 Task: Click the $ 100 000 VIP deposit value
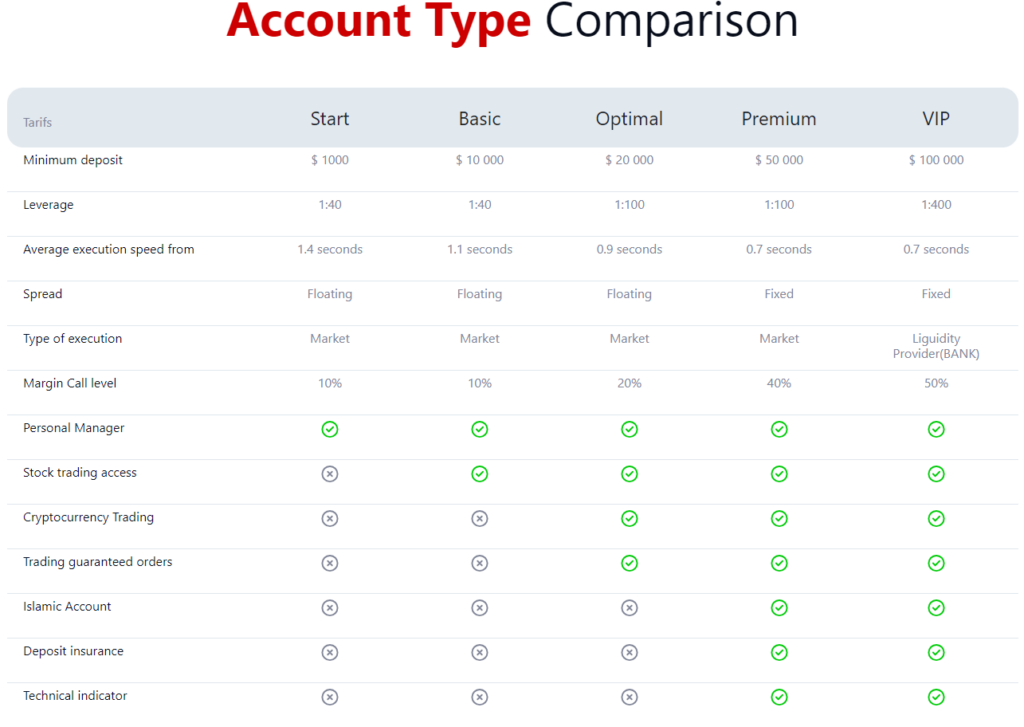pos(936,160)
